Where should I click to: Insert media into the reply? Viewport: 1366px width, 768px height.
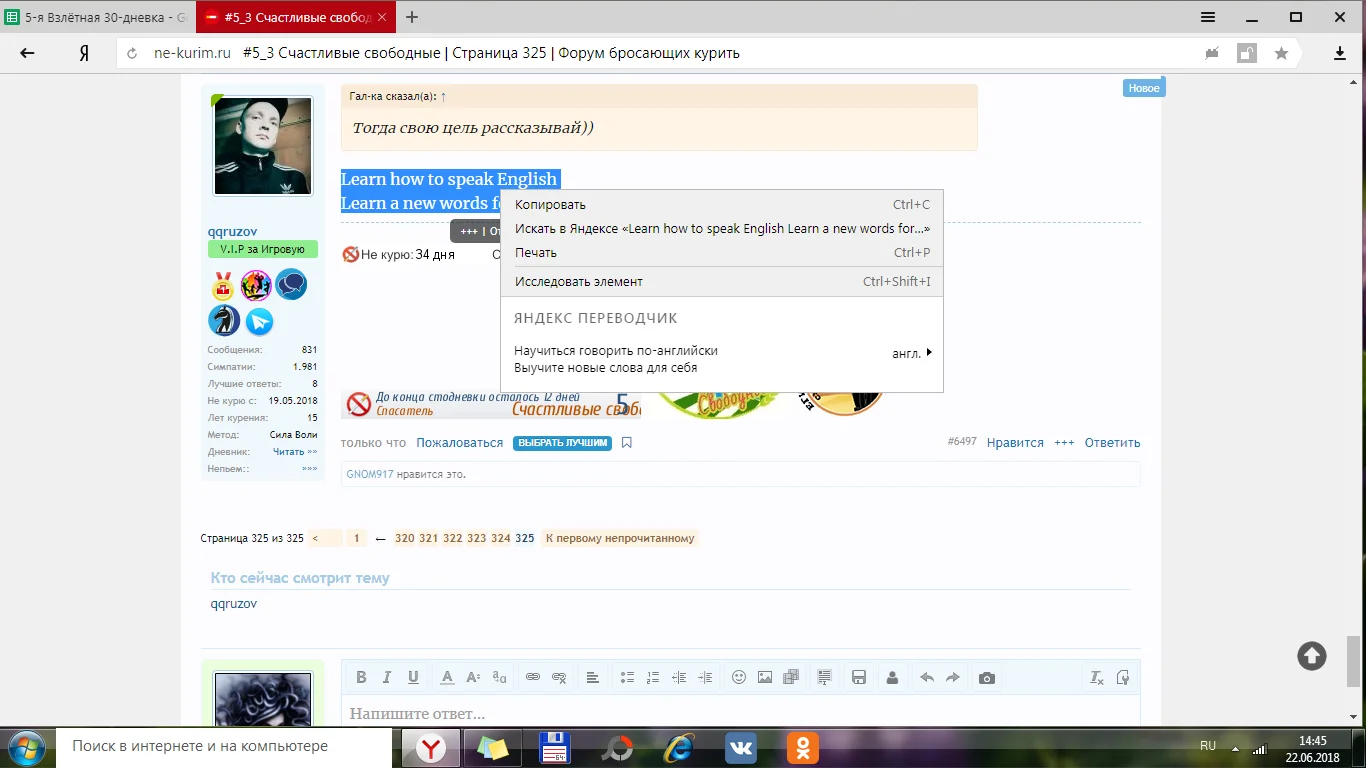point(791,677)
